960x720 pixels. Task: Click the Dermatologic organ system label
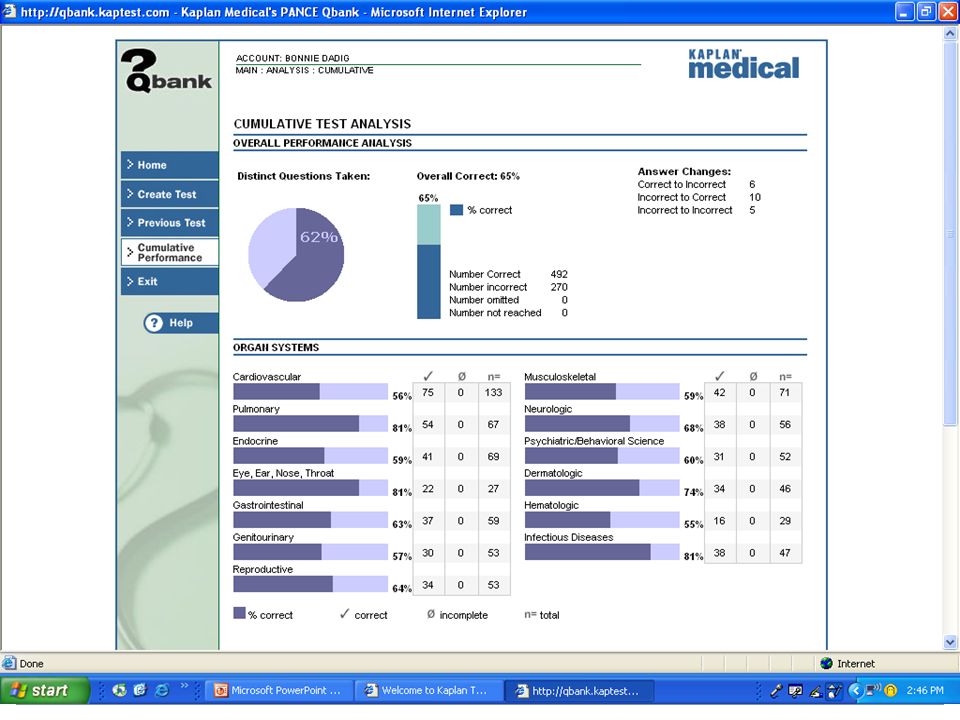click(553, 473)
